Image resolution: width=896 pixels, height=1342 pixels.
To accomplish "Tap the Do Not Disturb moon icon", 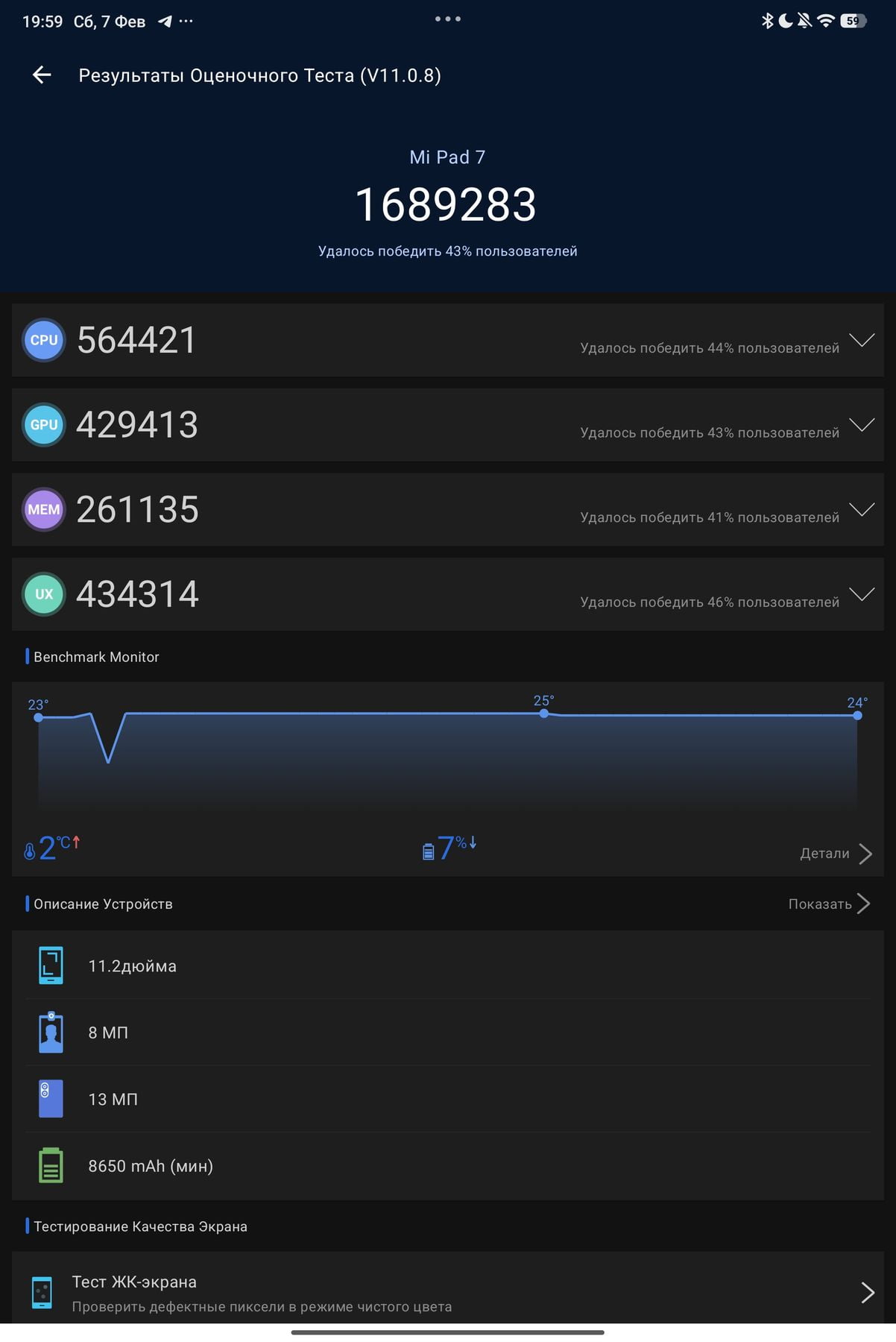I will (x=786, y=21).
